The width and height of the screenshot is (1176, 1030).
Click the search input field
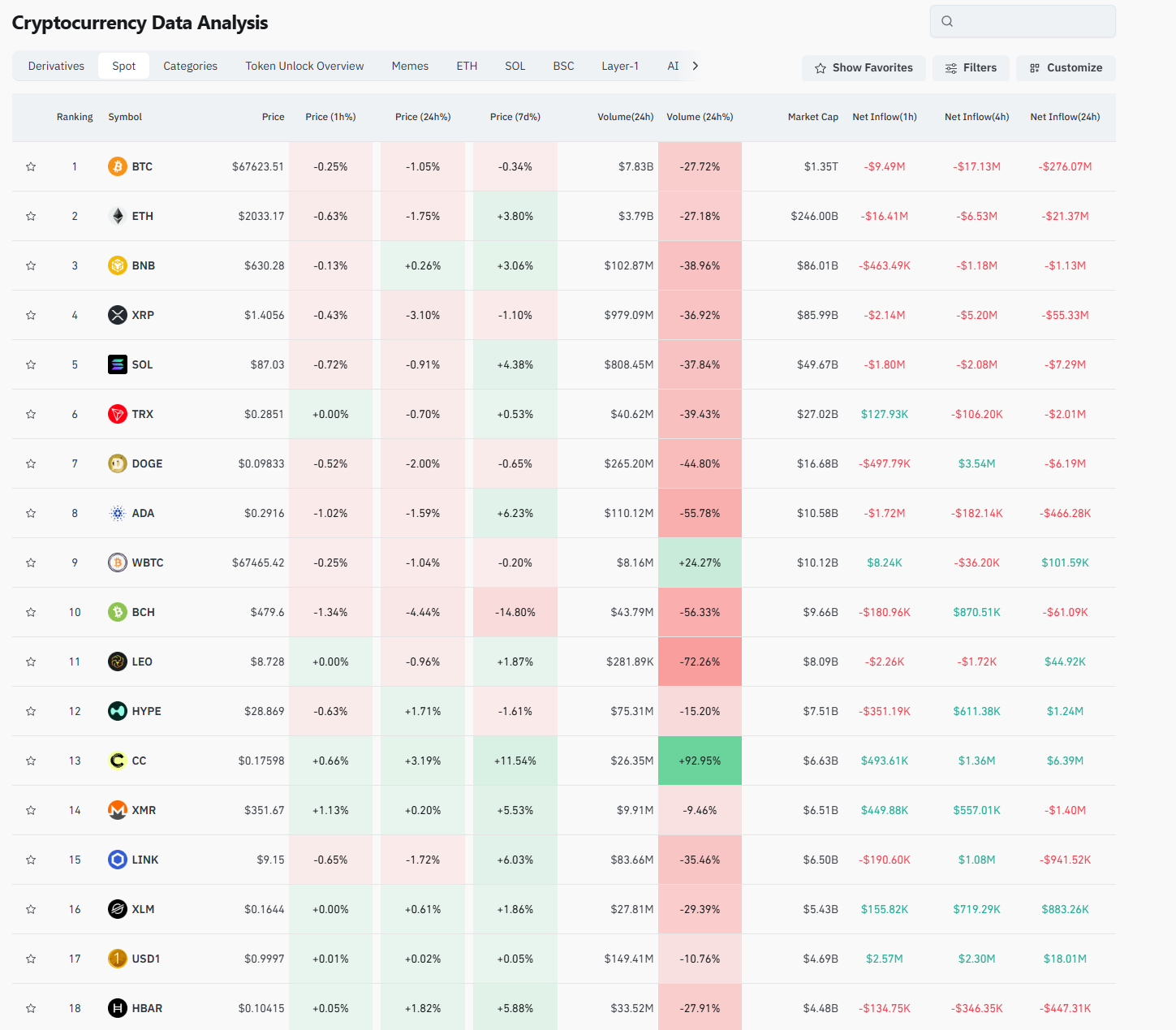click(1031, 21)
